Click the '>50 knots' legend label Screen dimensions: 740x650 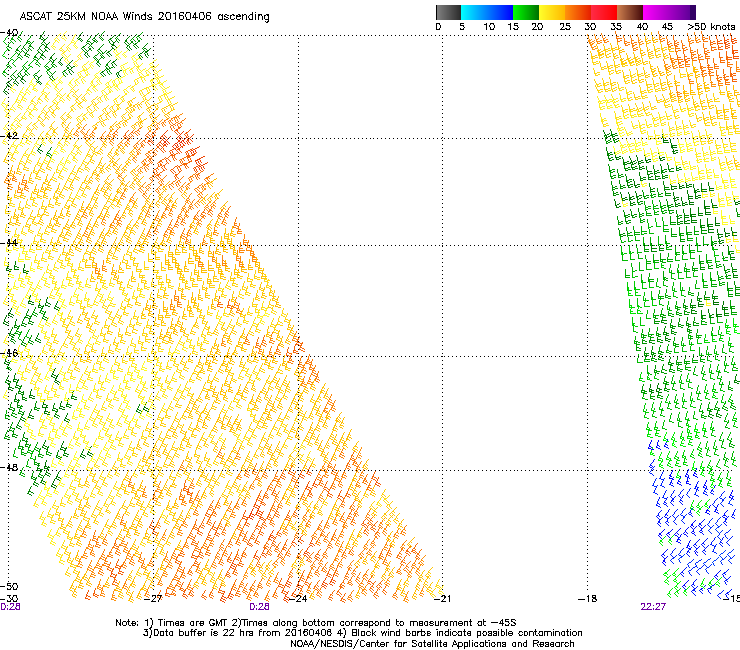point(711,27)
